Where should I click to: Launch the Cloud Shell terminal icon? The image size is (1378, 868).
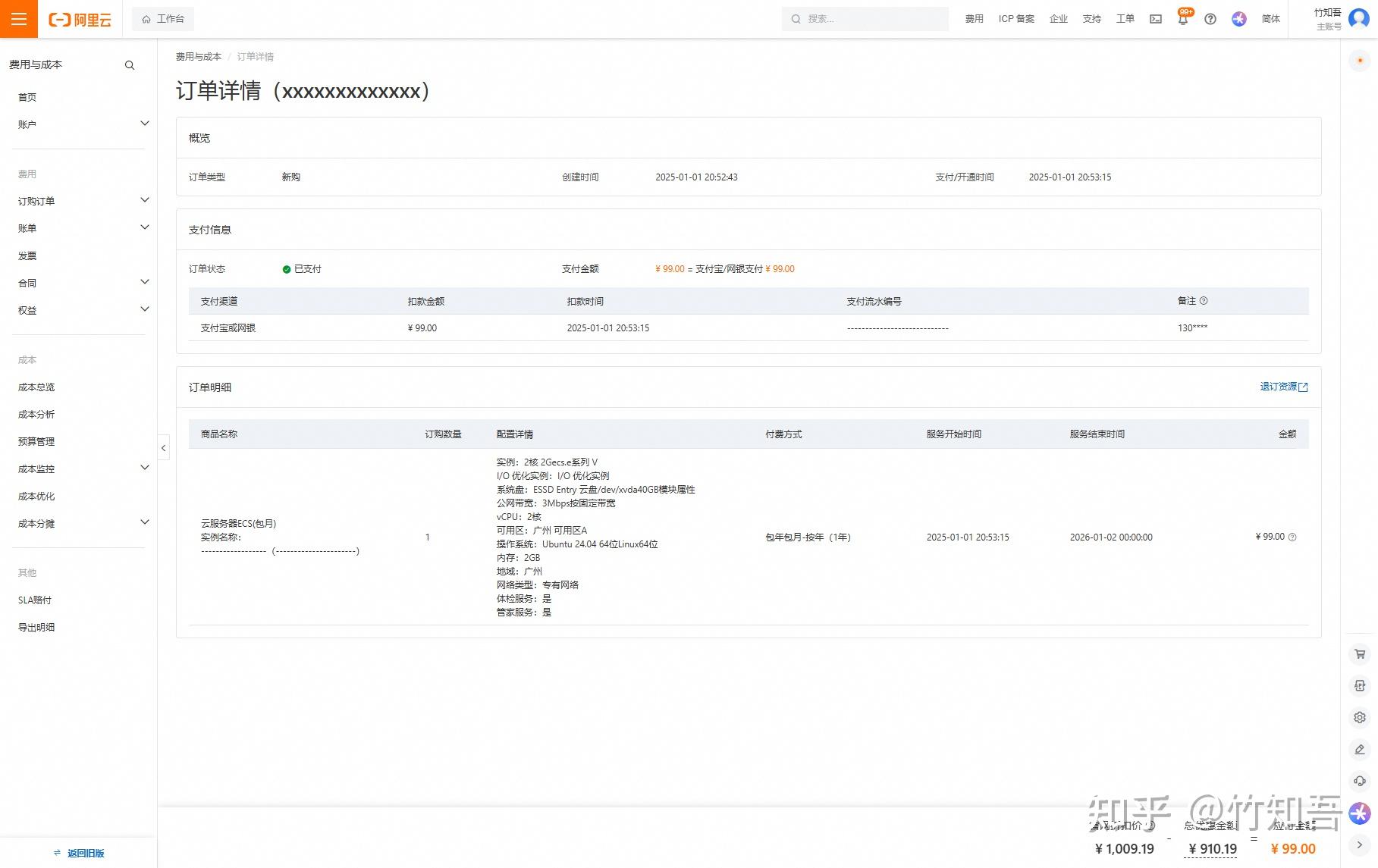point(1156,19)
